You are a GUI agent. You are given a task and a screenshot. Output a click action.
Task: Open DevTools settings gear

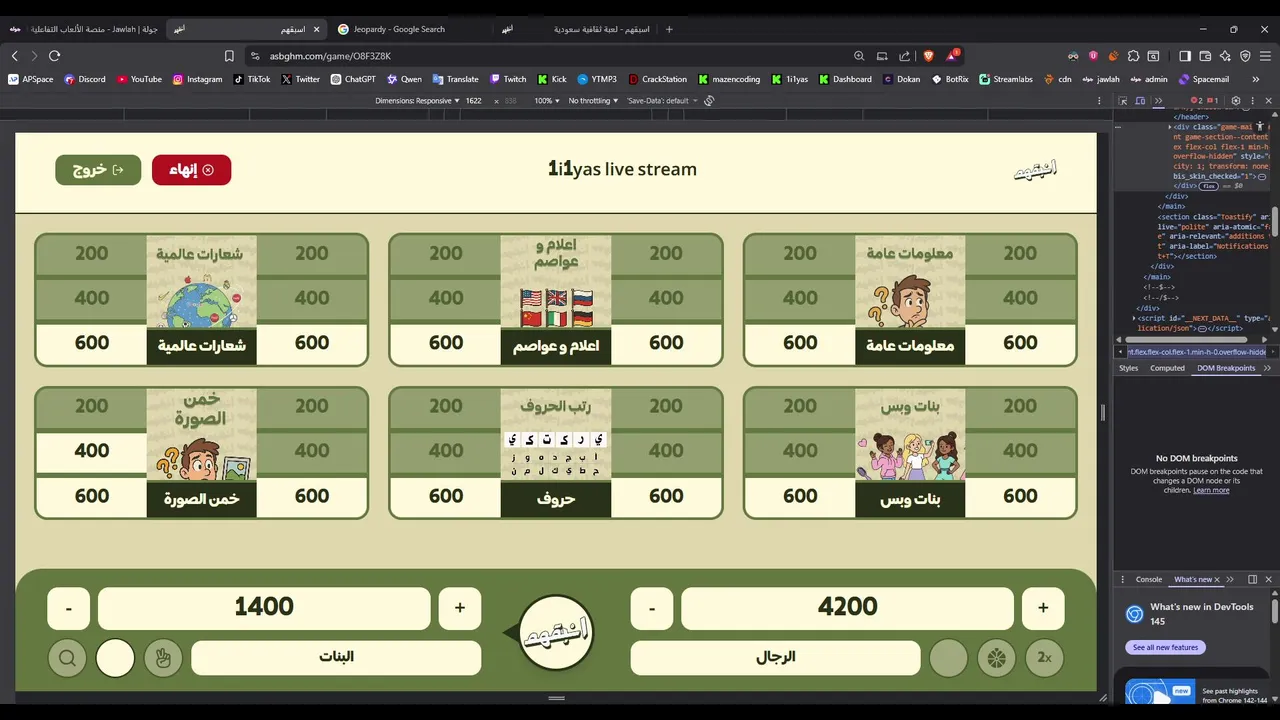(x=1235, y=101)
